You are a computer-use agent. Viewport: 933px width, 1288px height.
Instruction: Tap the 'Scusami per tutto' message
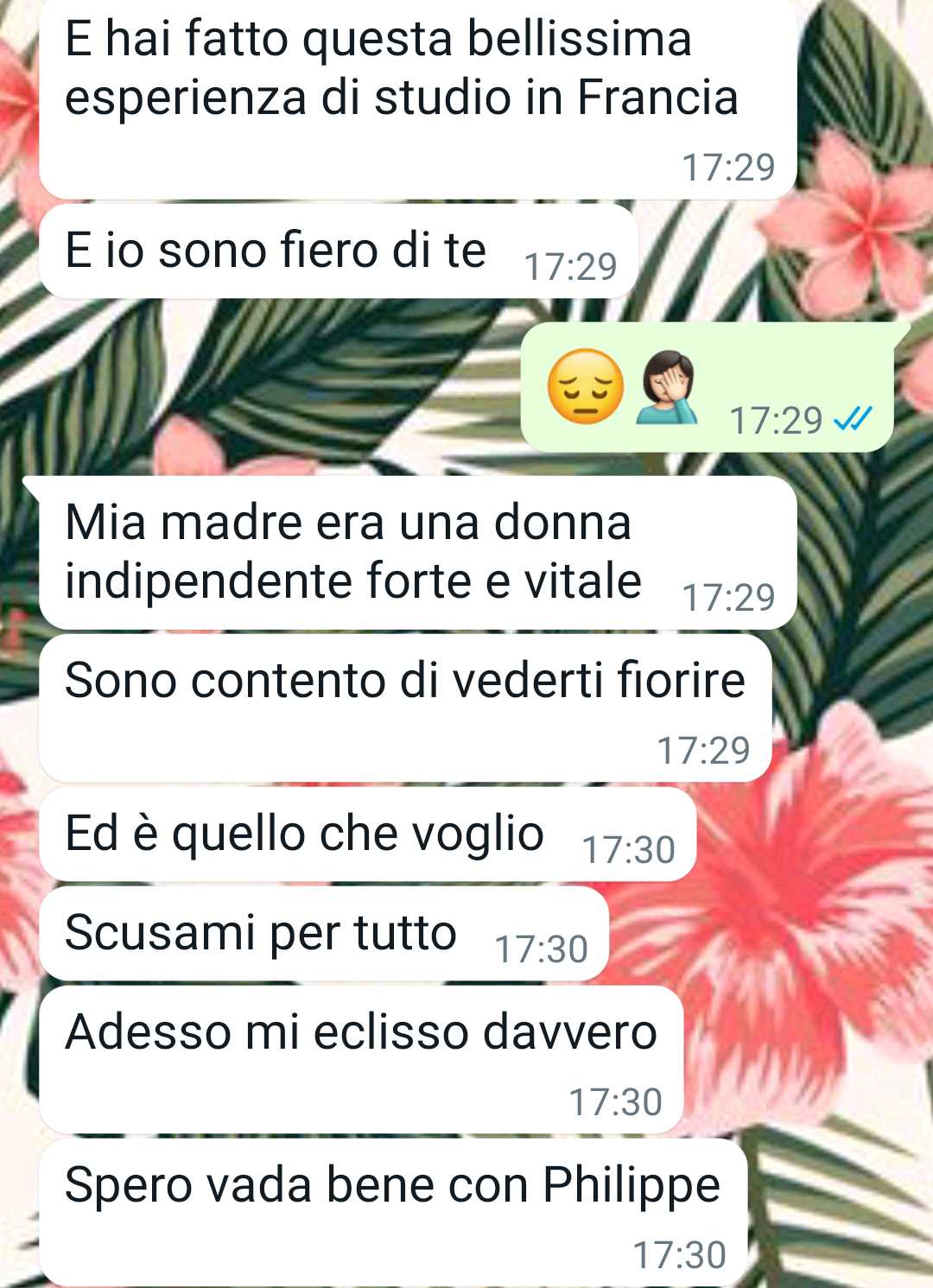click(x=324, y=934)
